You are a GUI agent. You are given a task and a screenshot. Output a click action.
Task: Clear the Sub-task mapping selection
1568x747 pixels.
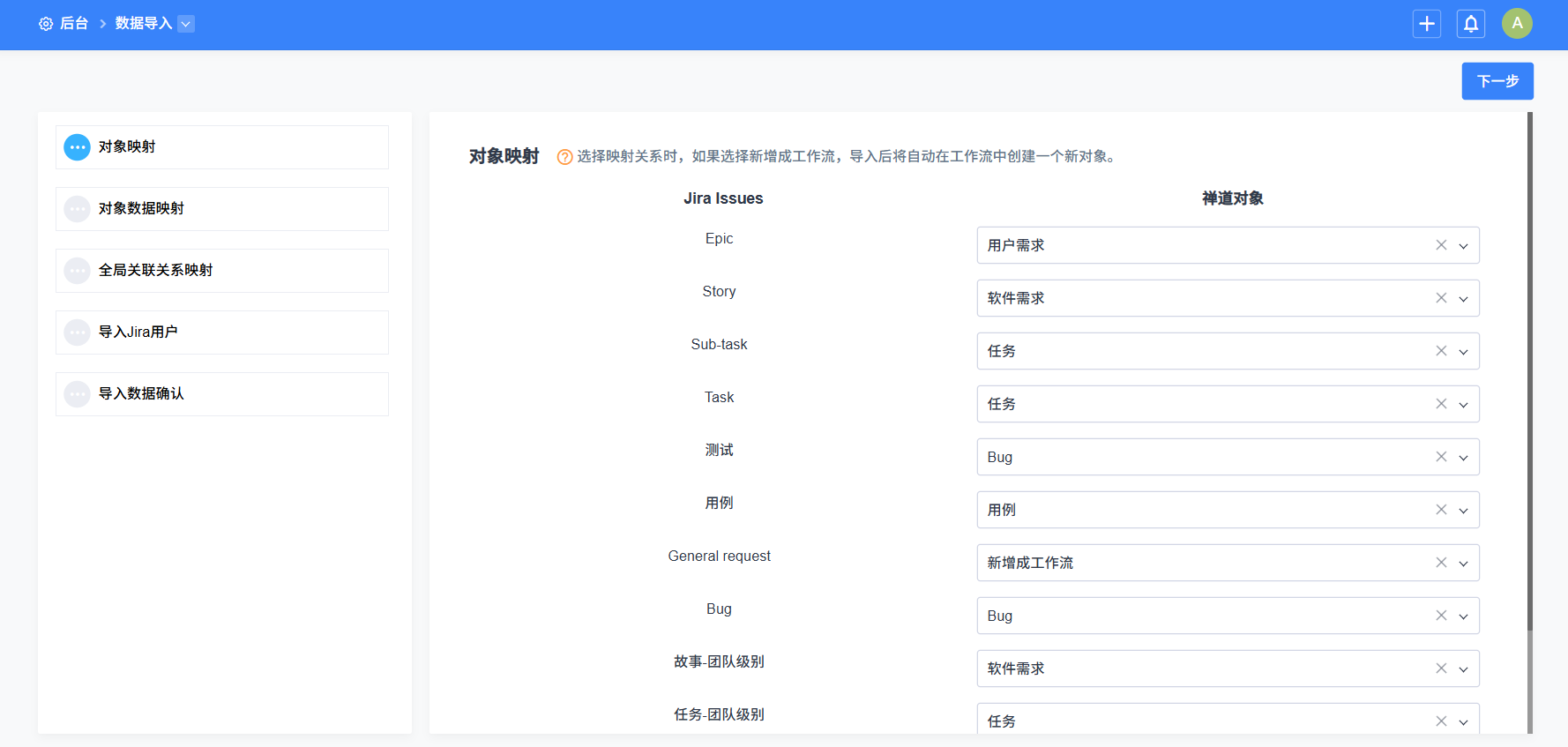point(1441,351)
